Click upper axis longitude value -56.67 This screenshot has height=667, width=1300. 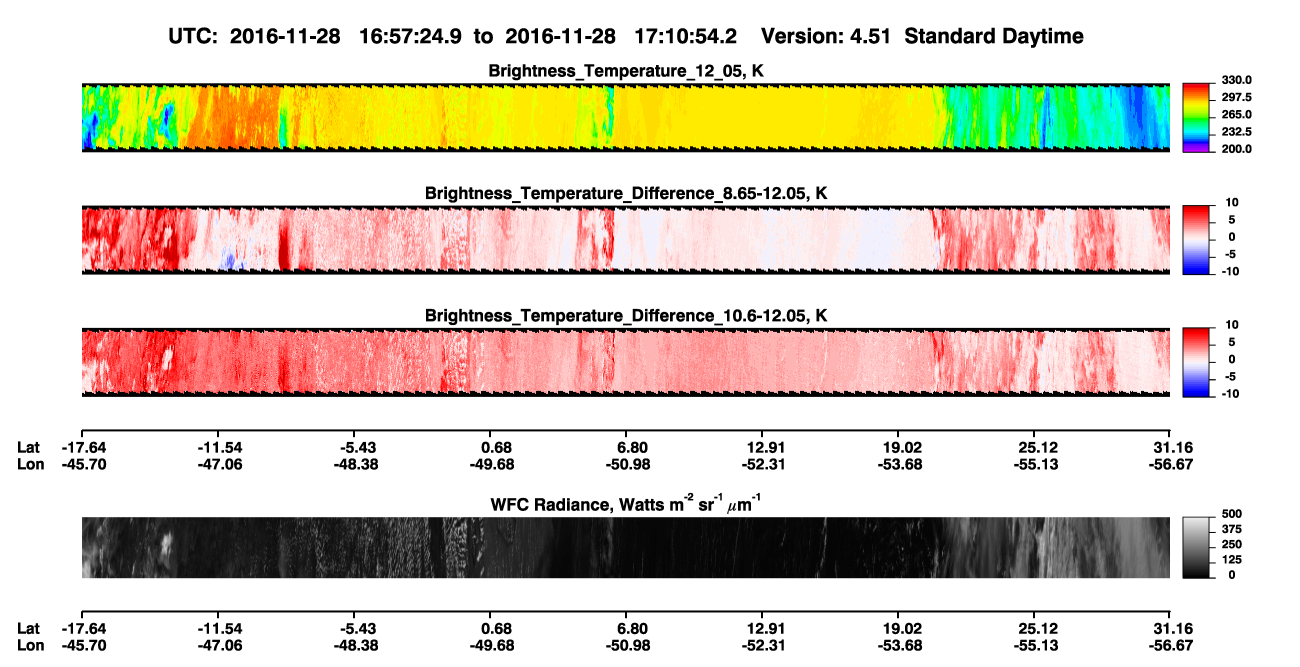tap(1171, 463)
